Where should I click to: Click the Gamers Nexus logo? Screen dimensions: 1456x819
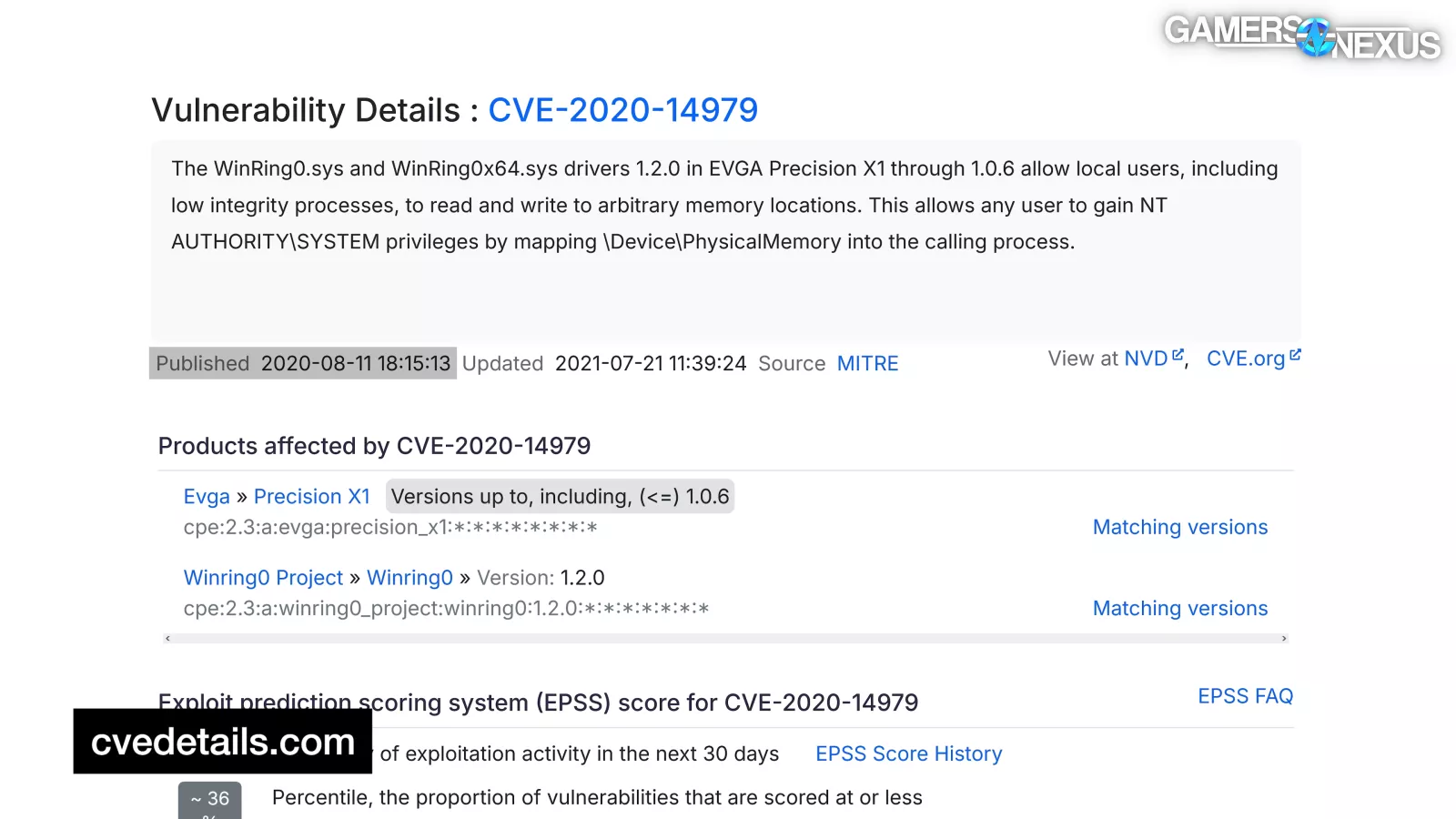1301,36
